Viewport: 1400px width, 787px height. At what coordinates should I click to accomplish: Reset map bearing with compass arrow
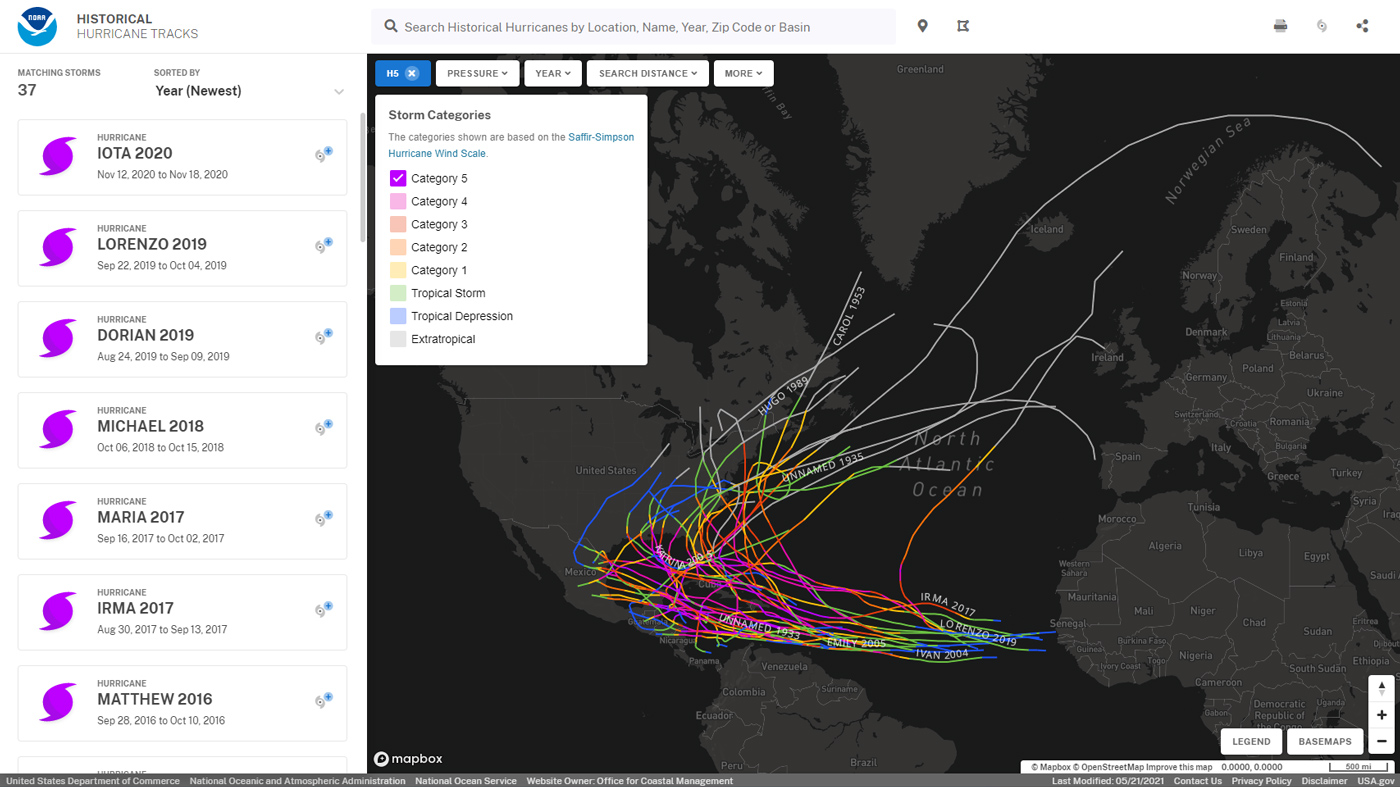point(1381,688)
